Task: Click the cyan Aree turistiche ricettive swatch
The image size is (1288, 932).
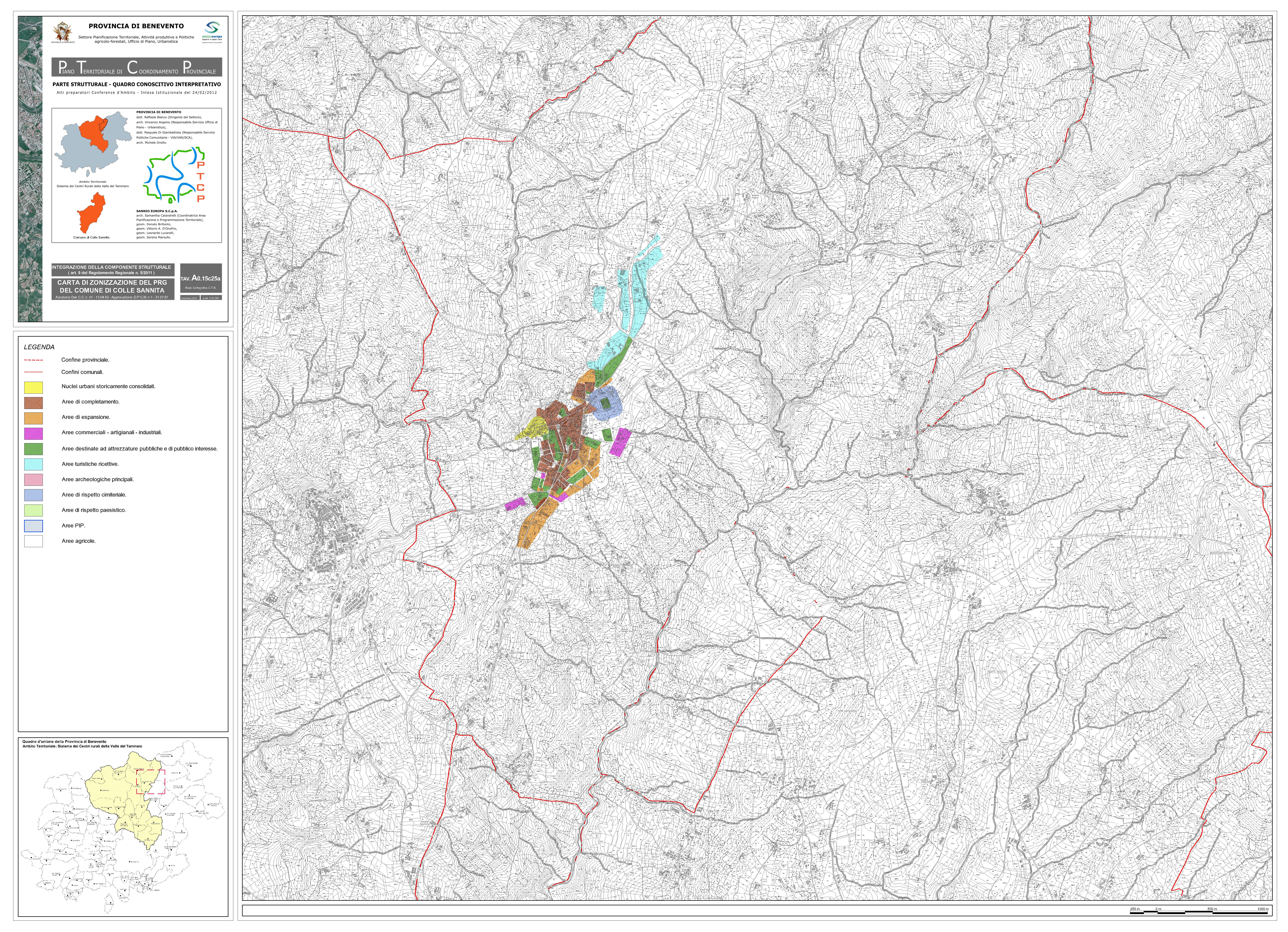Action: click(x=33, y=465)
